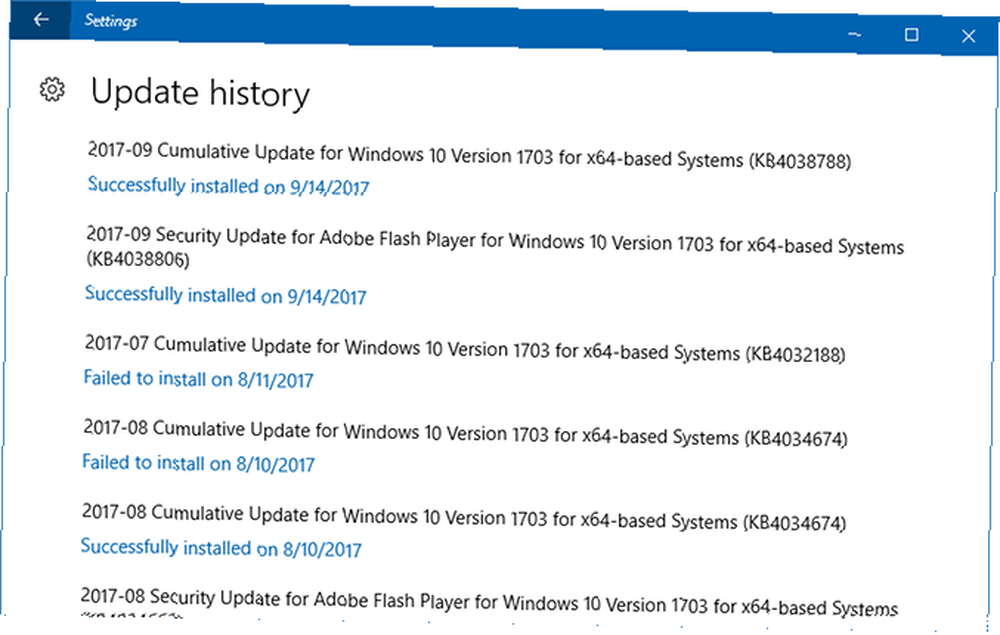The height and width of the screenshot is (635, 1000).
Task: Maximize the Settings window
Action: (x=911, y=34)
